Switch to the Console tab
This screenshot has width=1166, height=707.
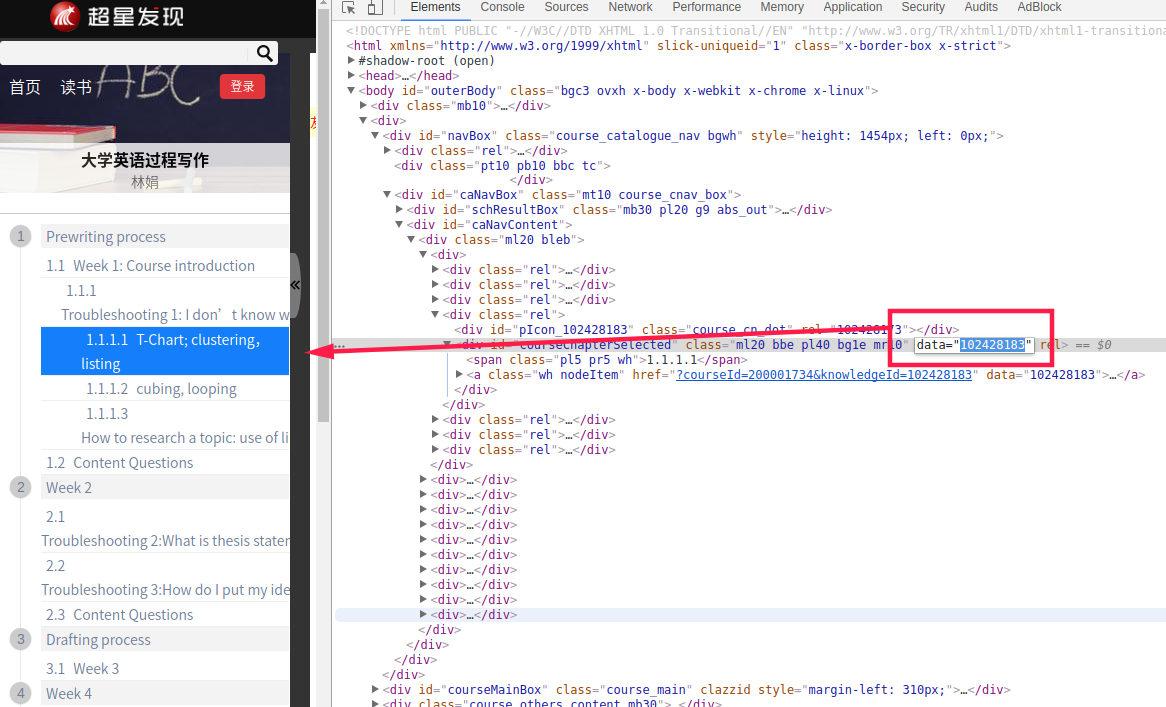click(x=502, y=7)
